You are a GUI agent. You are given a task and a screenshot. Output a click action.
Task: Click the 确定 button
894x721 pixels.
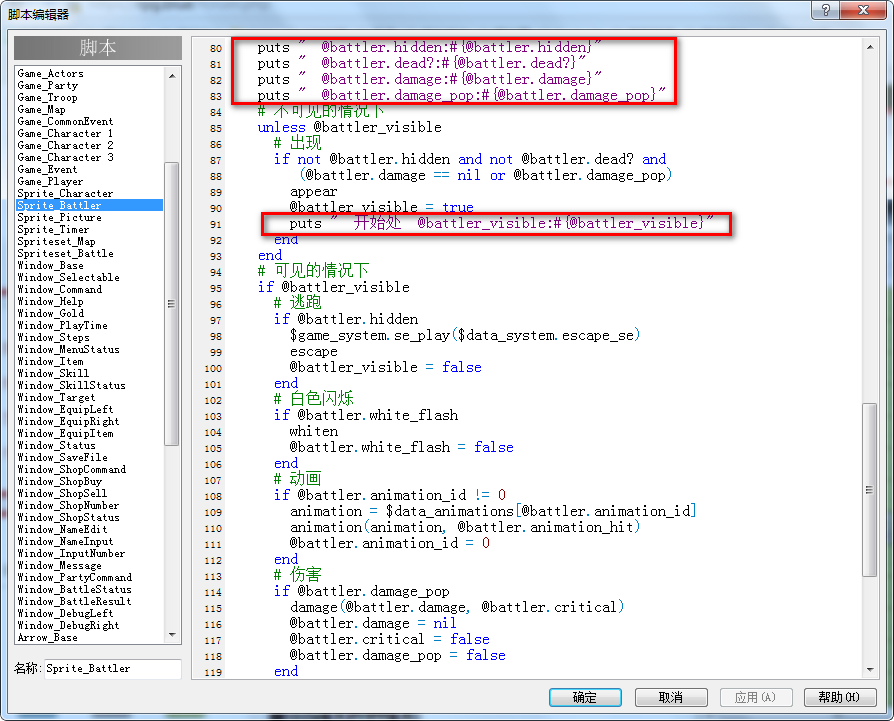(x=585, y=697)
